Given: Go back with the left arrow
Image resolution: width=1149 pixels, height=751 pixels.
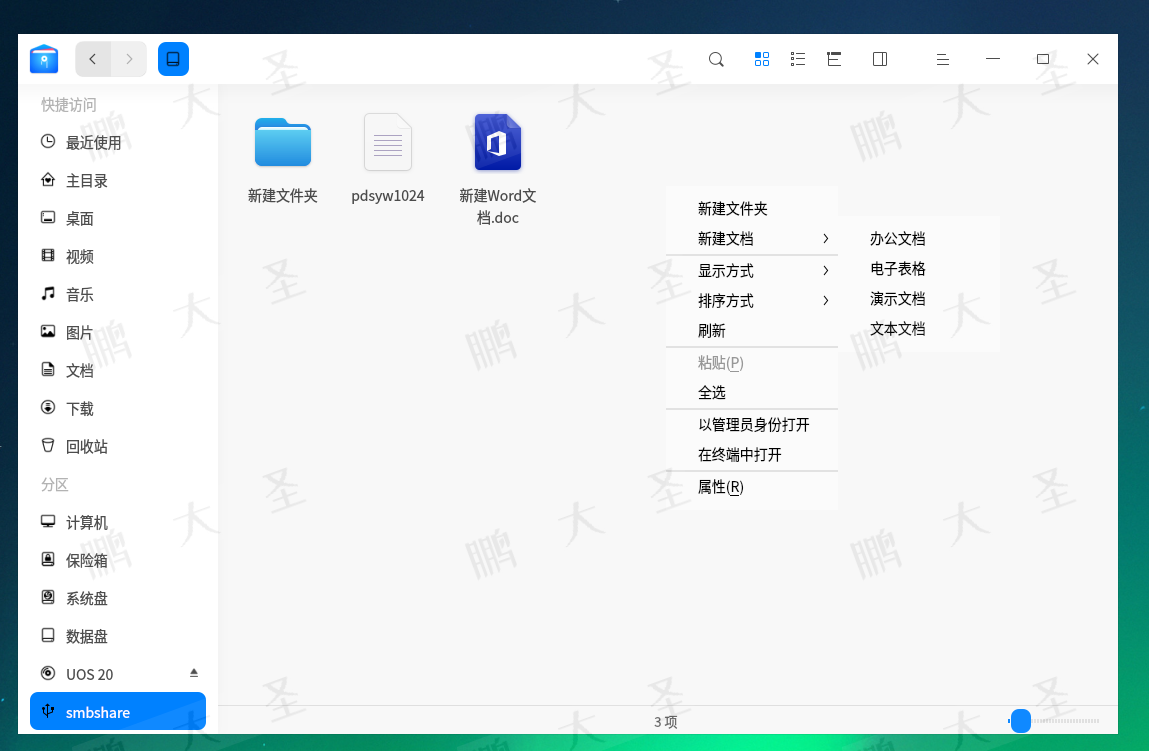Looking at the screenshot, I should tap(93, 59).
